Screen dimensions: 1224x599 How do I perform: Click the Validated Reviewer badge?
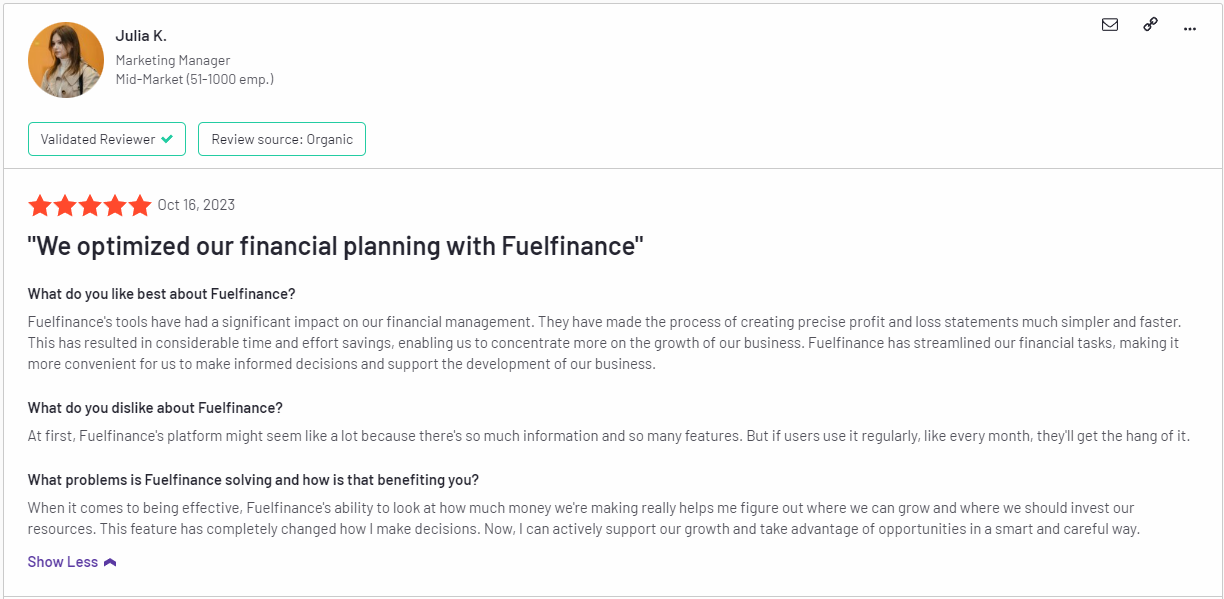point(107,139)
